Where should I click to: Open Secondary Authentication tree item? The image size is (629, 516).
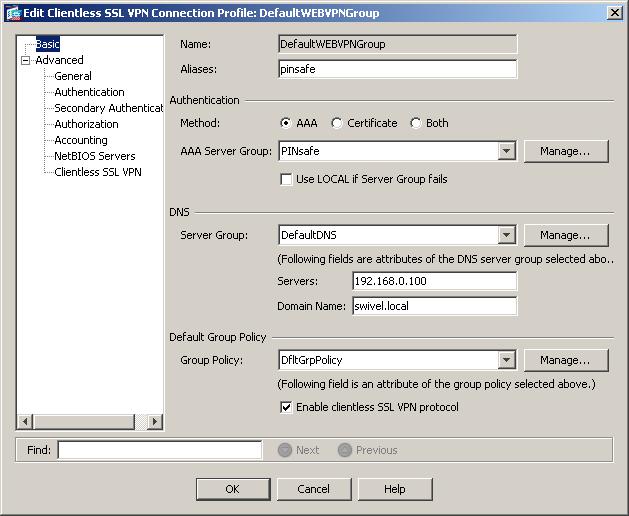108,108
